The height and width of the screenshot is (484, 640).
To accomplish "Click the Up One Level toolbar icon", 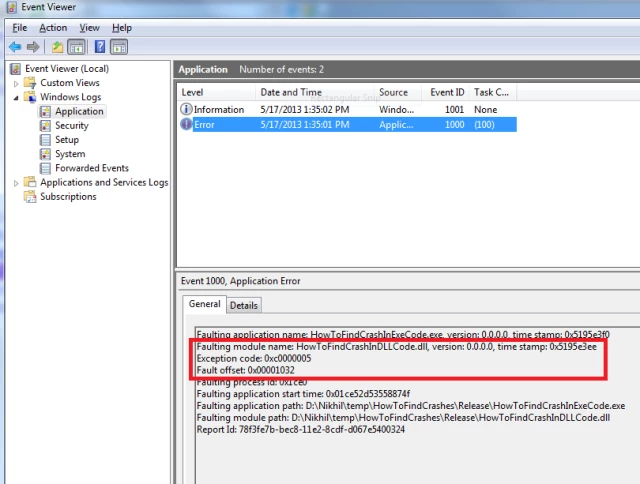I will [57, 47].
